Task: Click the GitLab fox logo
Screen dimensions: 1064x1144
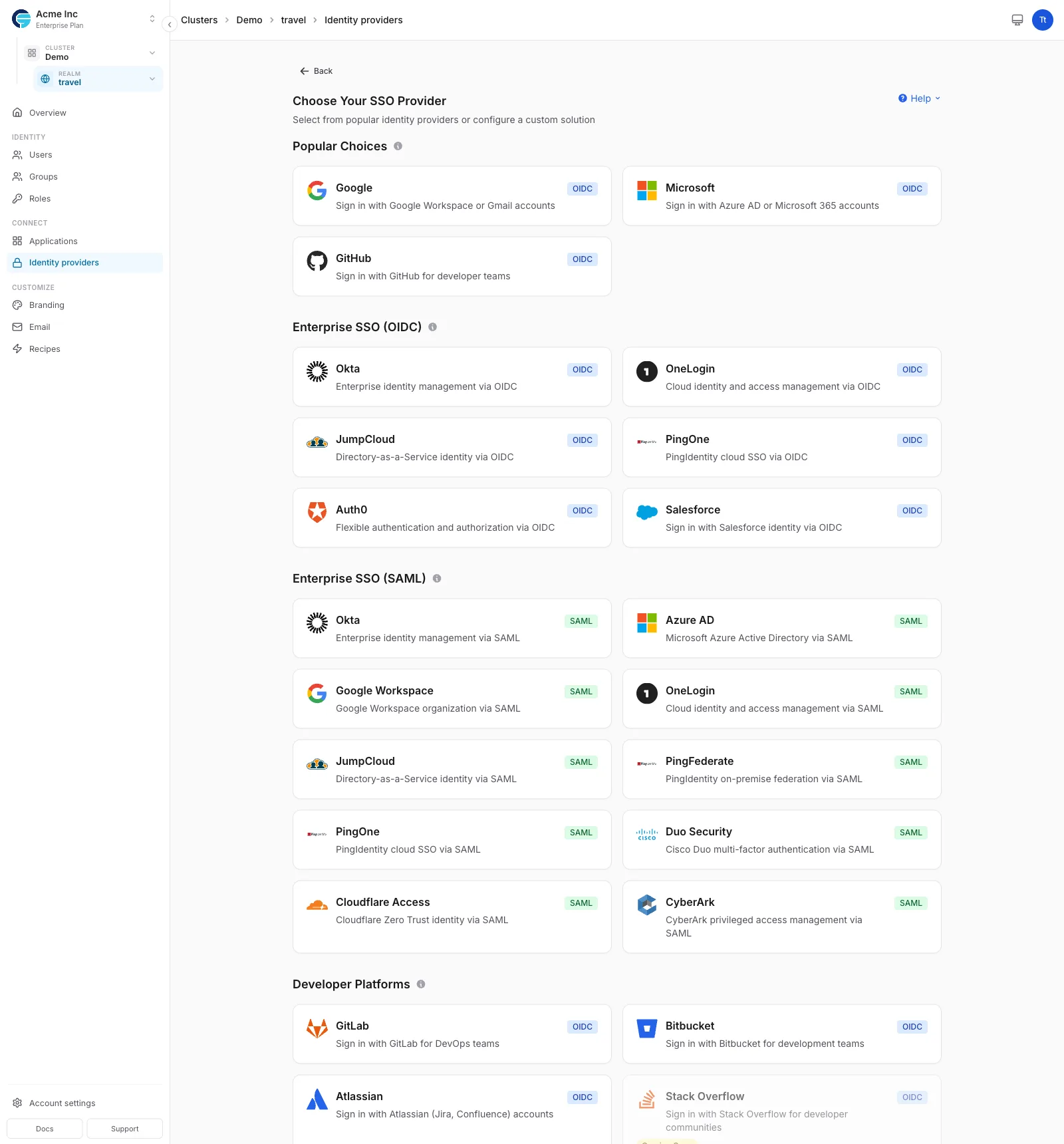Action: [x=317, y=1029]
